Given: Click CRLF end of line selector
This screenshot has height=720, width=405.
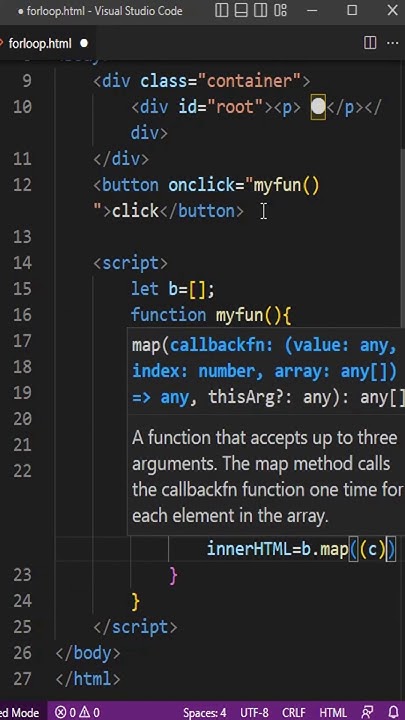Looking at the screenshot, I should click(x=294, y=712).
